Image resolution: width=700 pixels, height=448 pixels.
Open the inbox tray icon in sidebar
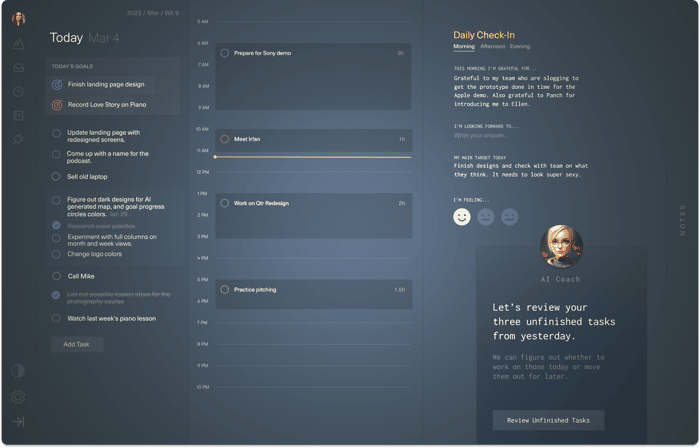click(x=18, y=68)
